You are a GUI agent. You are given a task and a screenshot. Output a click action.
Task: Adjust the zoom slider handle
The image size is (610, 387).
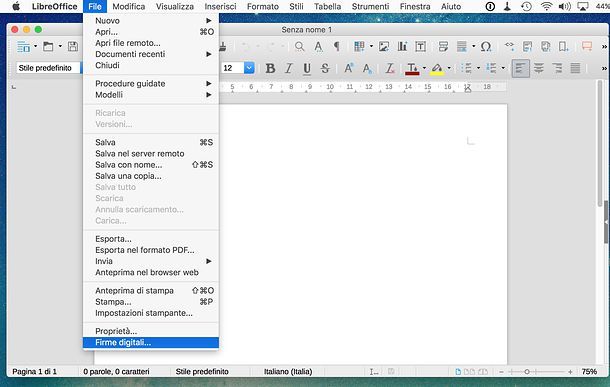526,372
